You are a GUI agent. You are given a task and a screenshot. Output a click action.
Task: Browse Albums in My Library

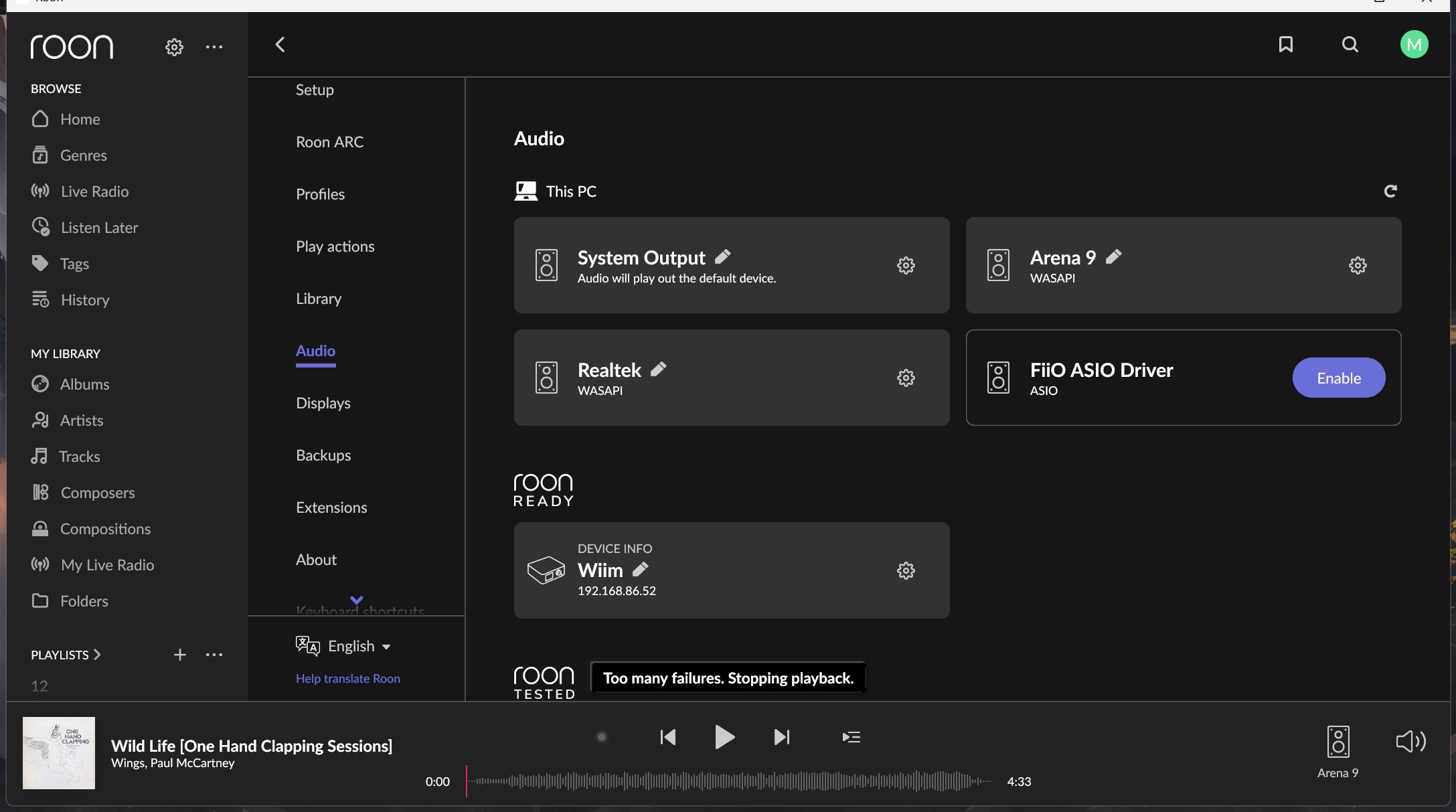(70, 384)
